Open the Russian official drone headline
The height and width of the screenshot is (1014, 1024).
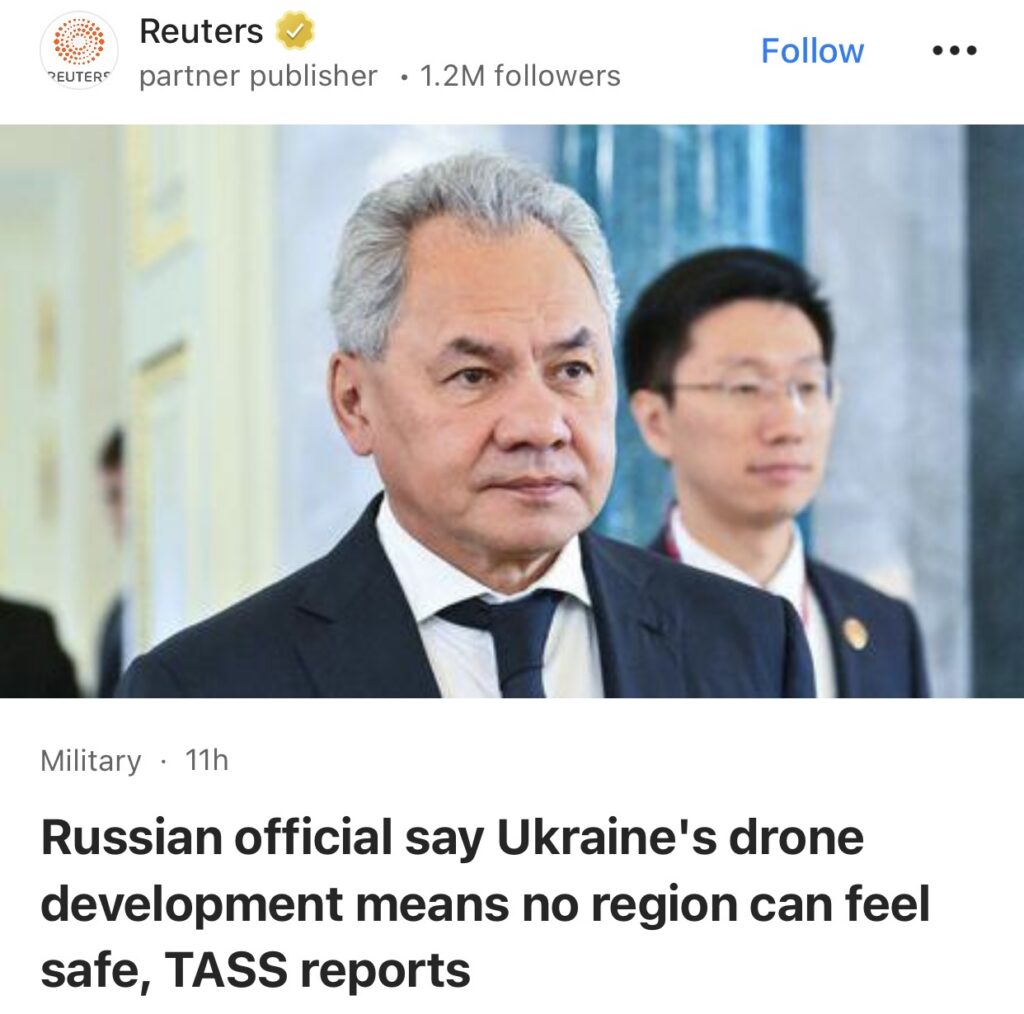[x=485, y=903]
